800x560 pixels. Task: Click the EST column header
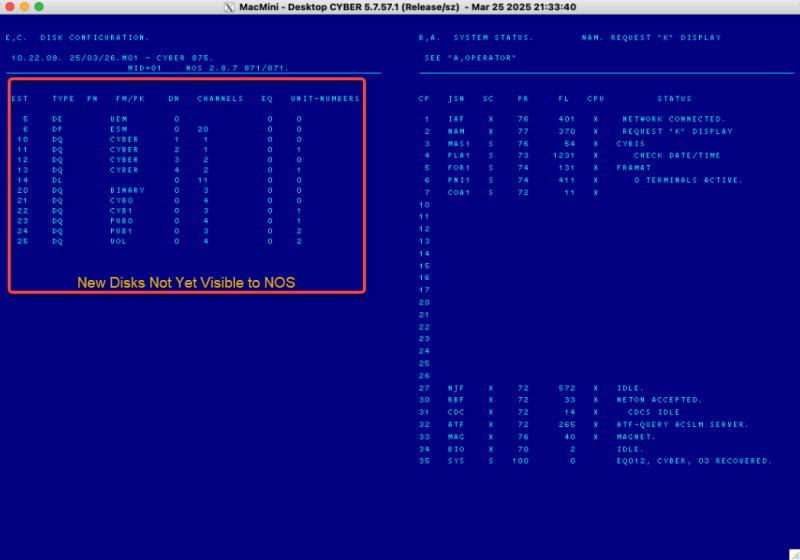[x=20, y=98]
